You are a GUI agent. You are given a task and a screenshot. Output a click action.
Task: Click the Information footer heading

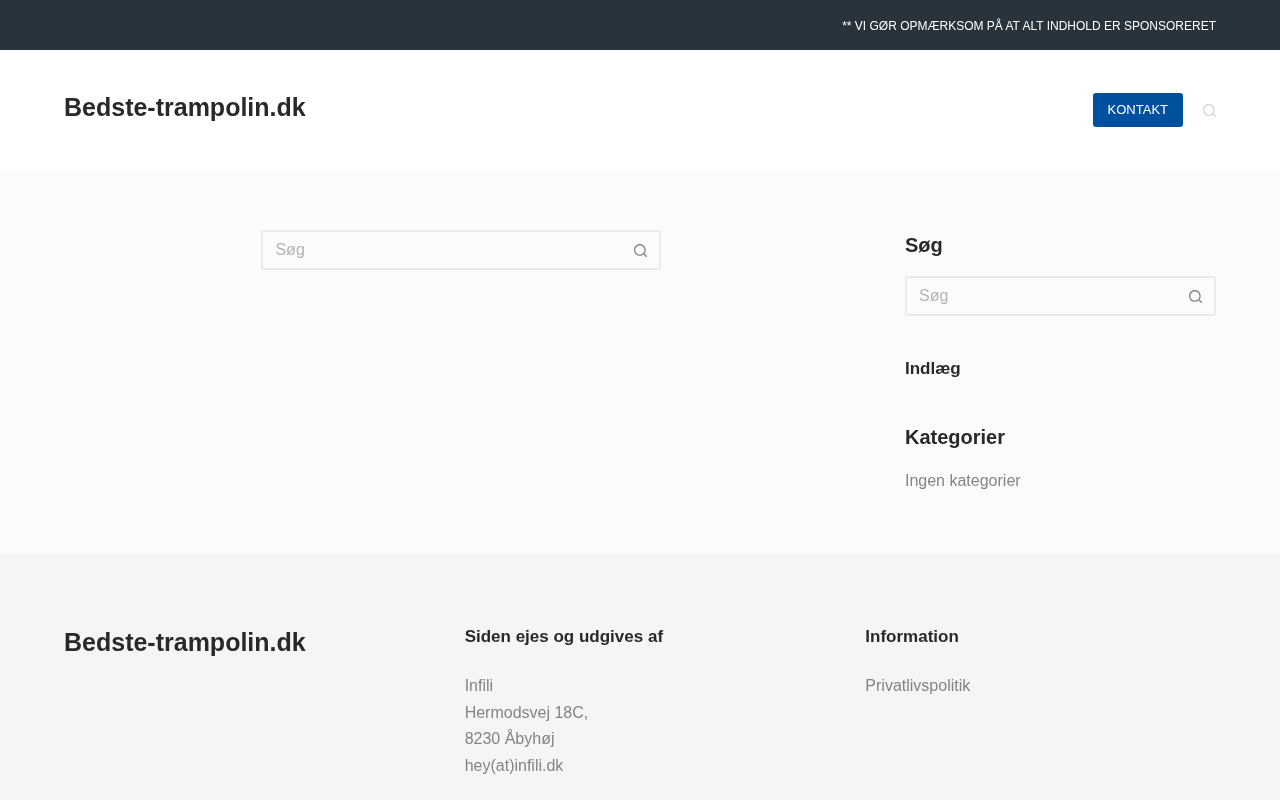point(911,637)
